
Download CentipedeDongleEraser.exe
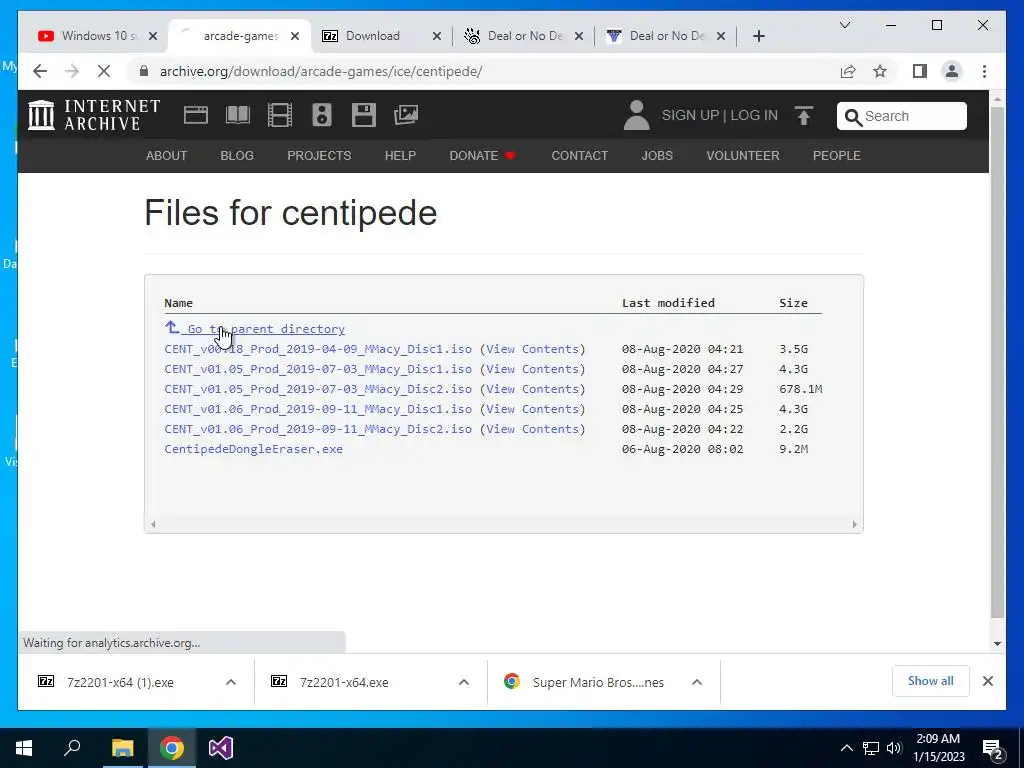click(253, 449)
